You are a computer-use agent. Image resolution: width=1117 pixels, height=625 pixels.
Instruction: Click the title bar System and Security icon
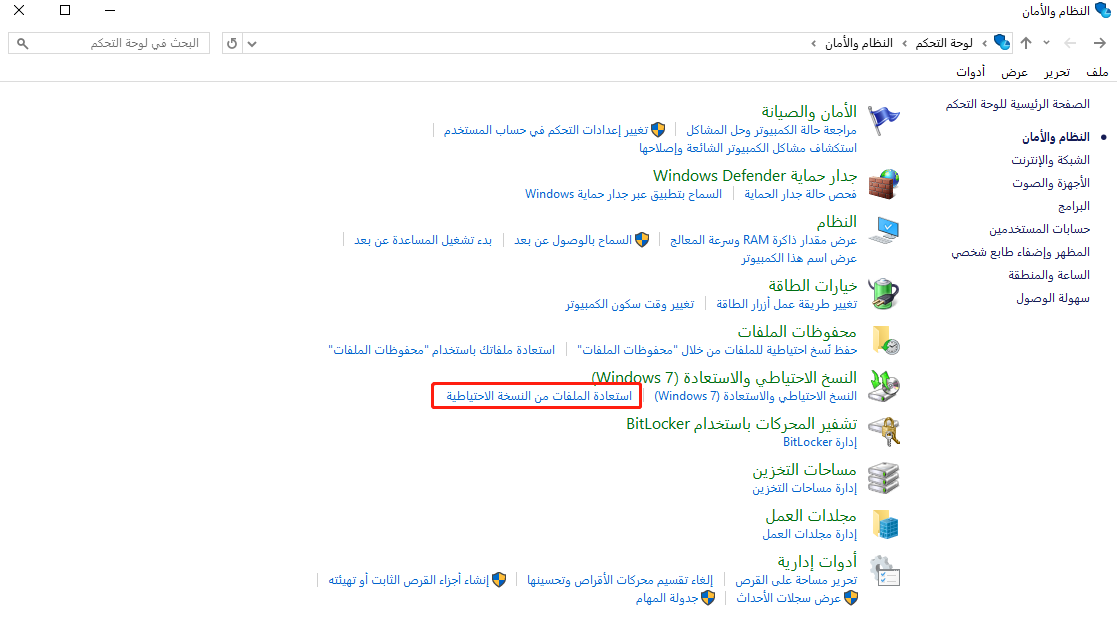point(1102,10)
